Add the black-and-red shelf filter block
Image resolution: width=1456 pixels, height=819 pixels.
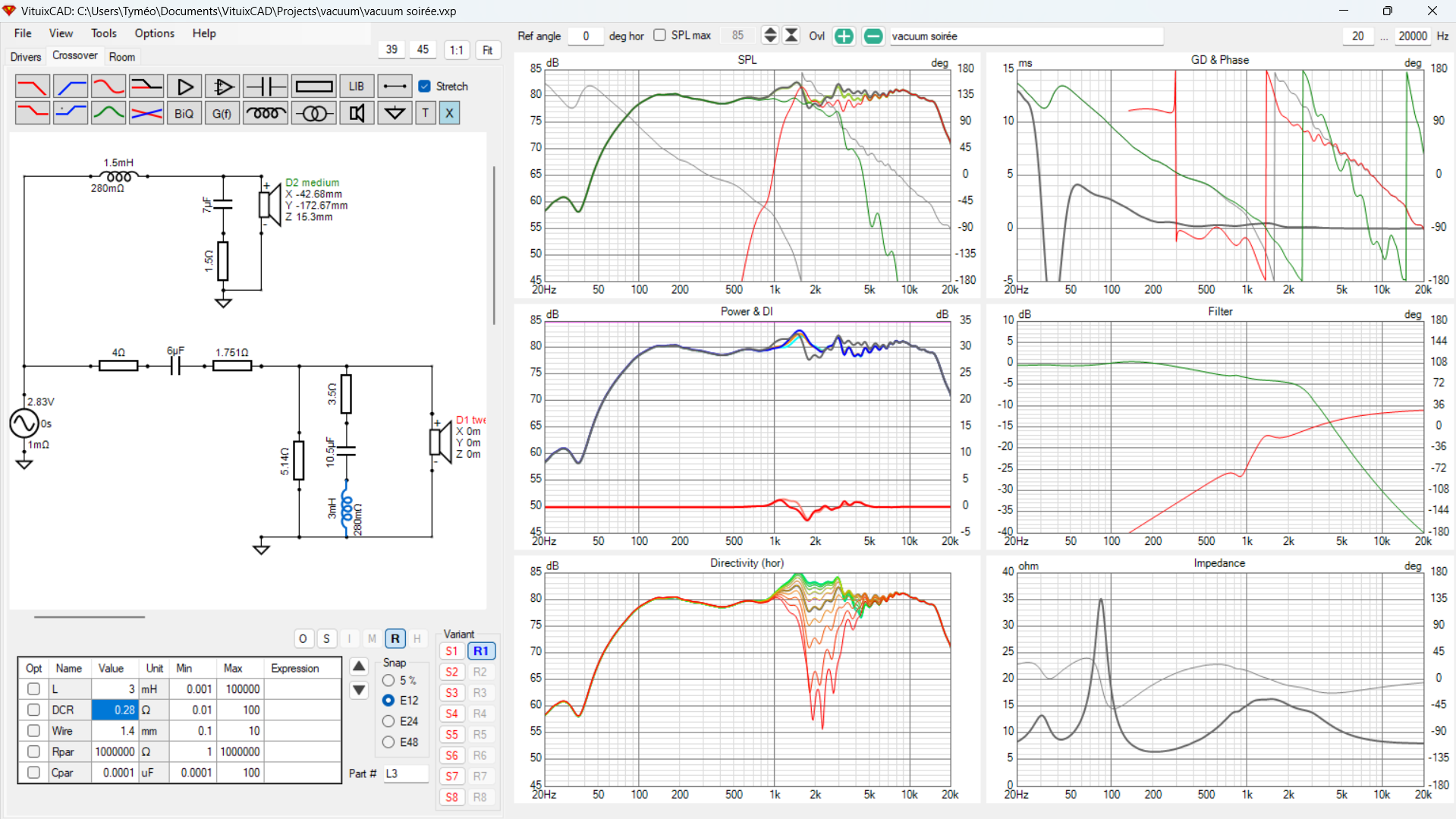pyautogui.click(x=146, y=87)
